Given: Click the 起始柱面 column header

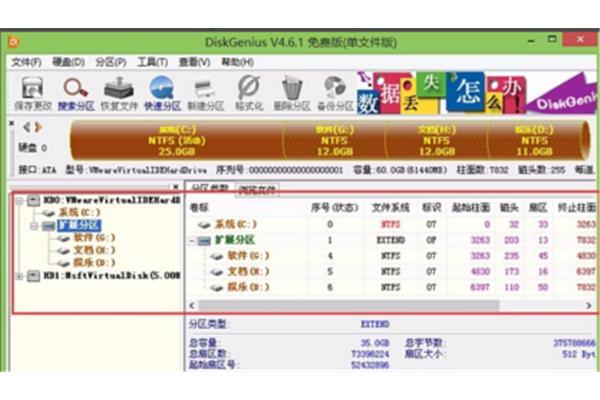Looking at the screenshot, I should click(x=471, y=208).
